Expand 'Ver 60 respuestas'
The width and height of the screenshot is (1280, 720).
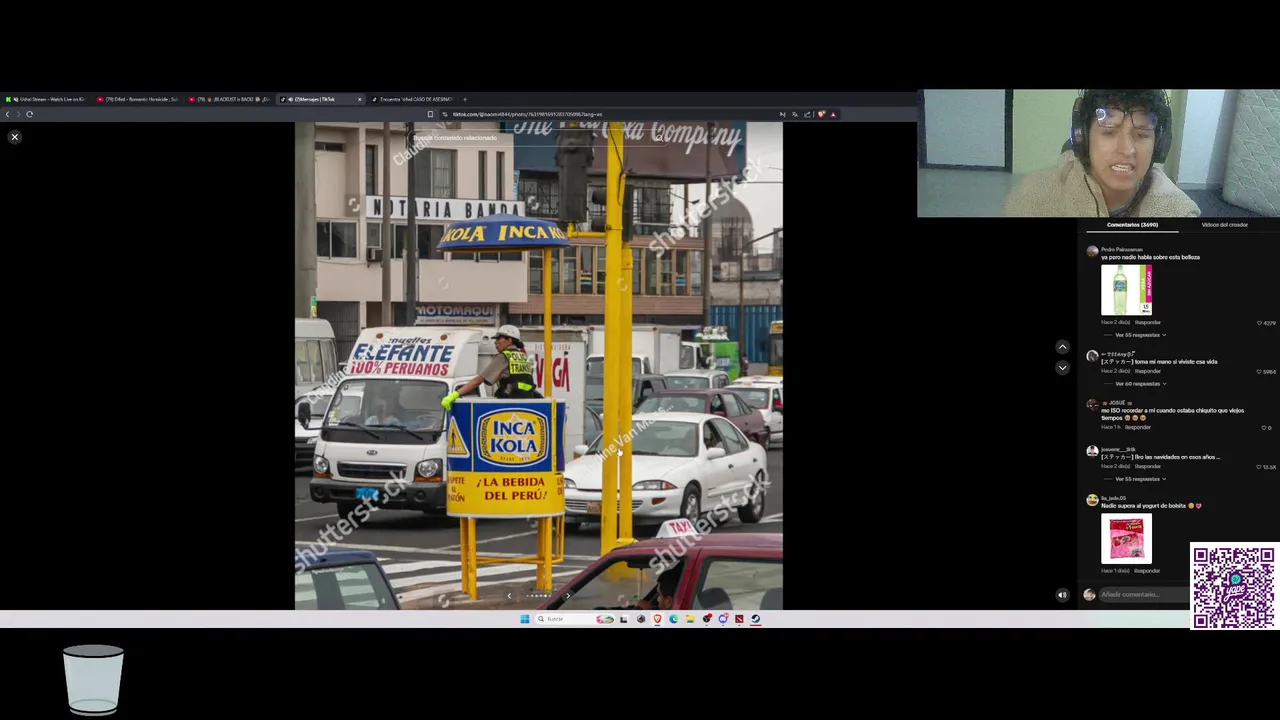1140,383
